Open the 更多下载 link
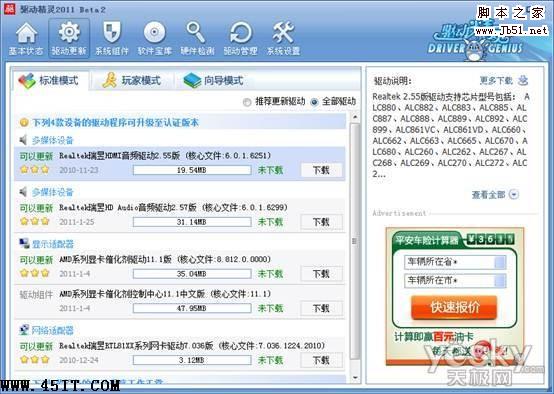Image resolution: width=554 pixels, height=394 pixels. (x=496, y=81)
